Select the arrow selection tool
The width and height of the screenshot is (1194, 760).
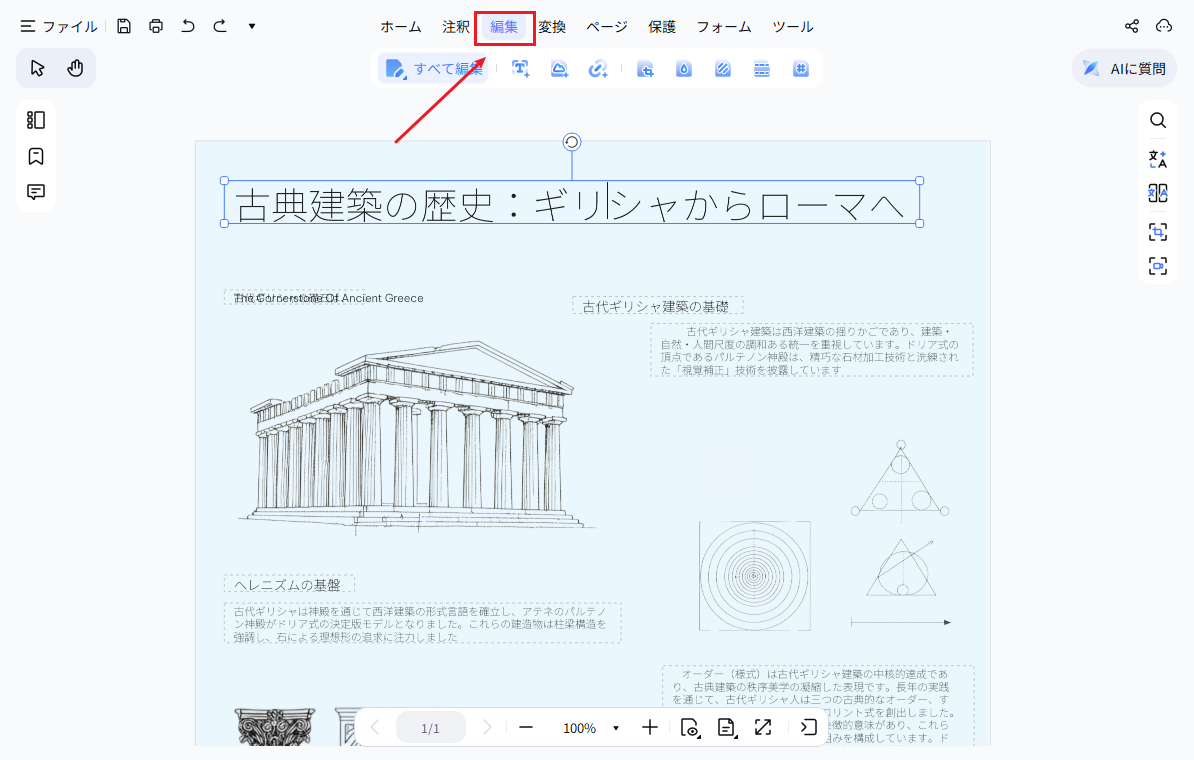point(37,68)
